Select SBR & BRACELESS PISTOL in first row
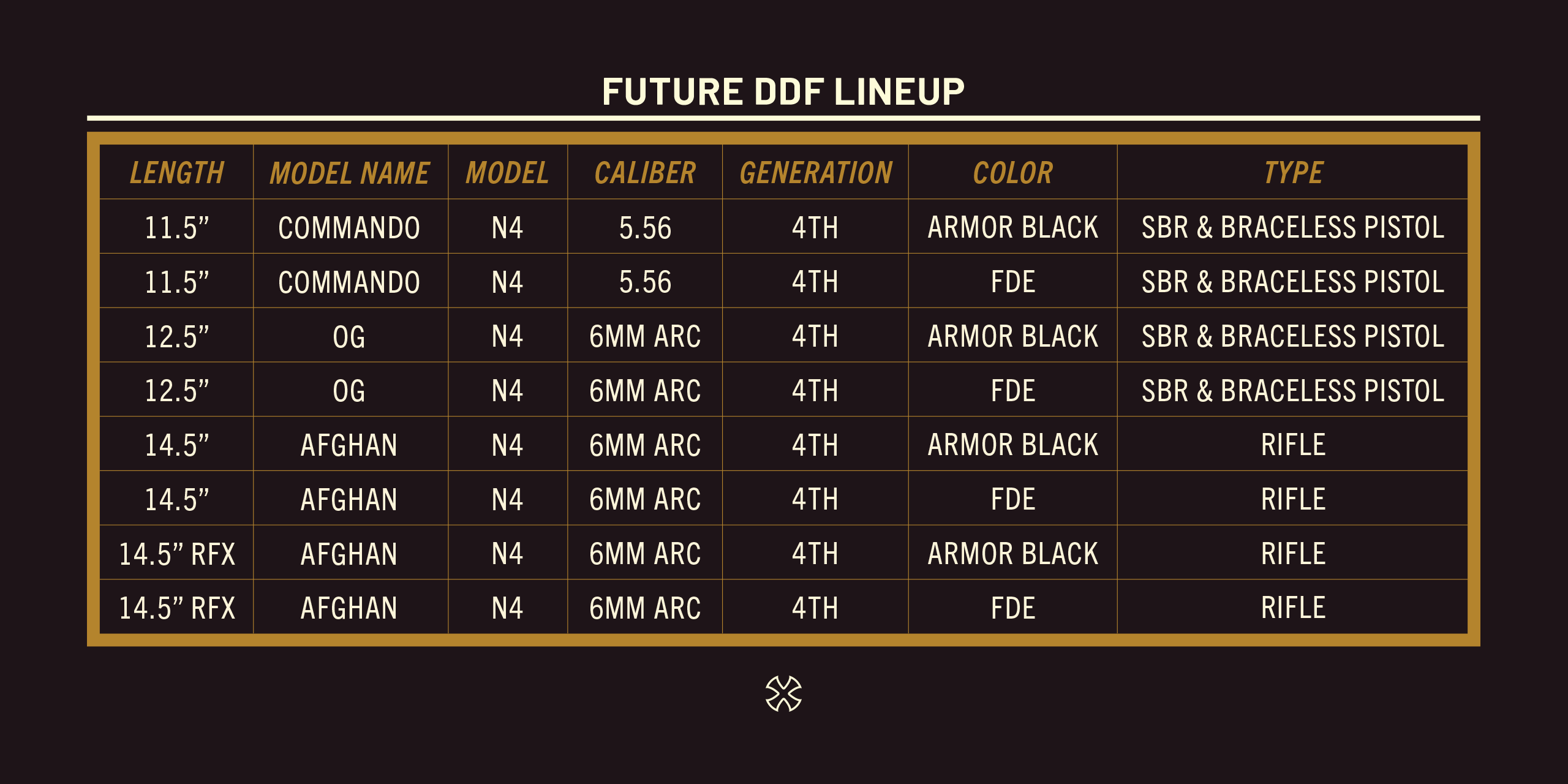Image resolution: width=1568 pixels, height=784 pixels. (x=1293, y=228)
